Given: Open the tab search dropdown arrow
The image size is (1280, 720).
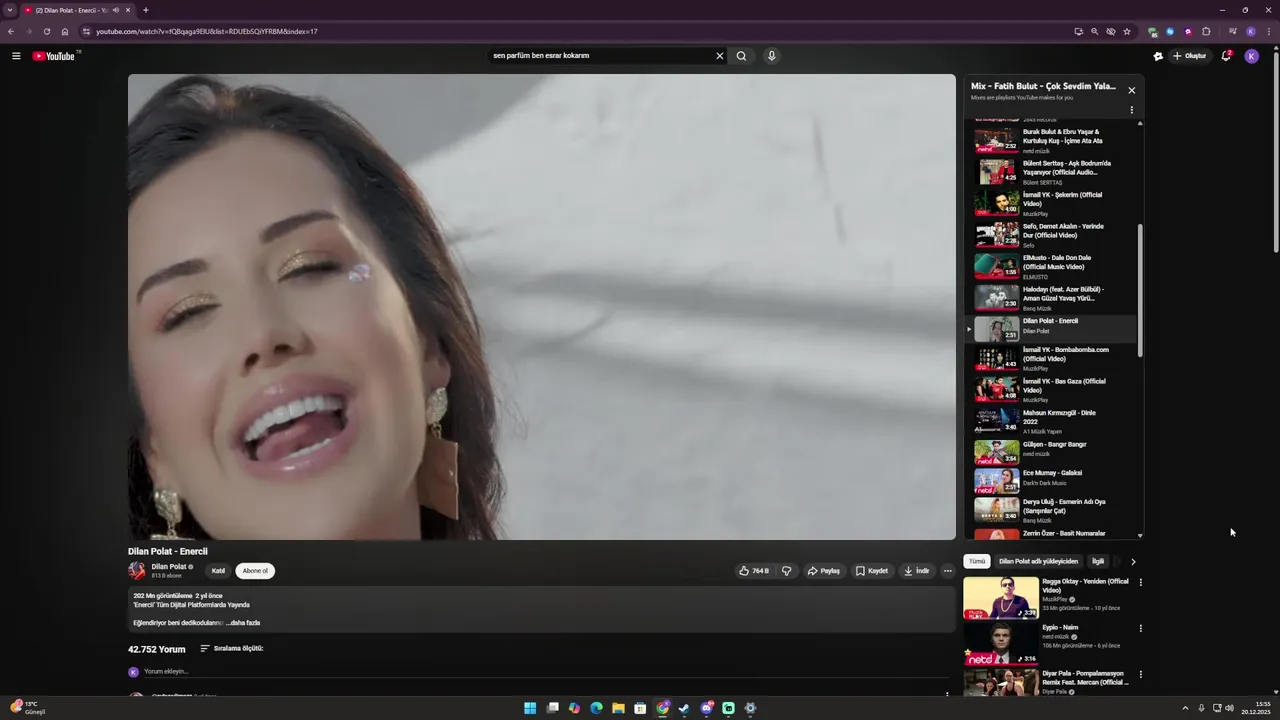Looking at the screenshot, I should [10, 10].
